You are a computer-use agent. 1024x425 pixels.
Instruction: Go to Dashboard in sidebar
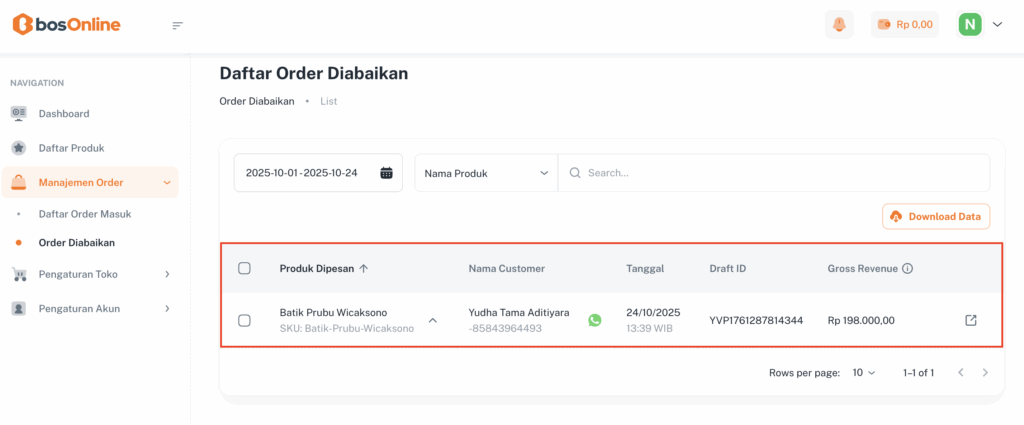(64, 113)
